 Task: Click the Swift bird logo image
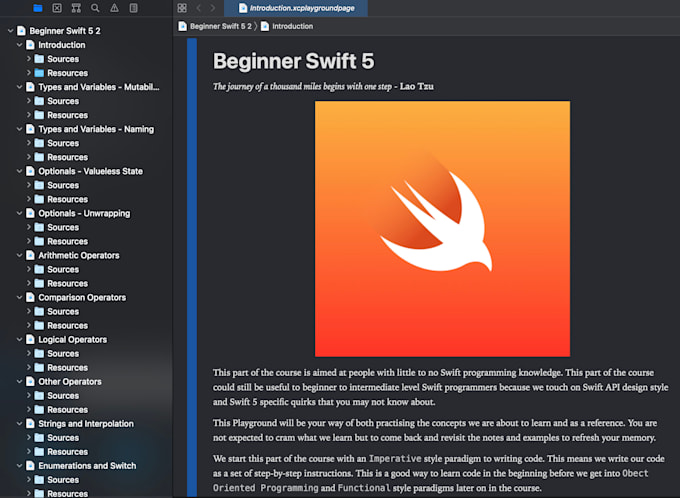[x=442, y=229]
